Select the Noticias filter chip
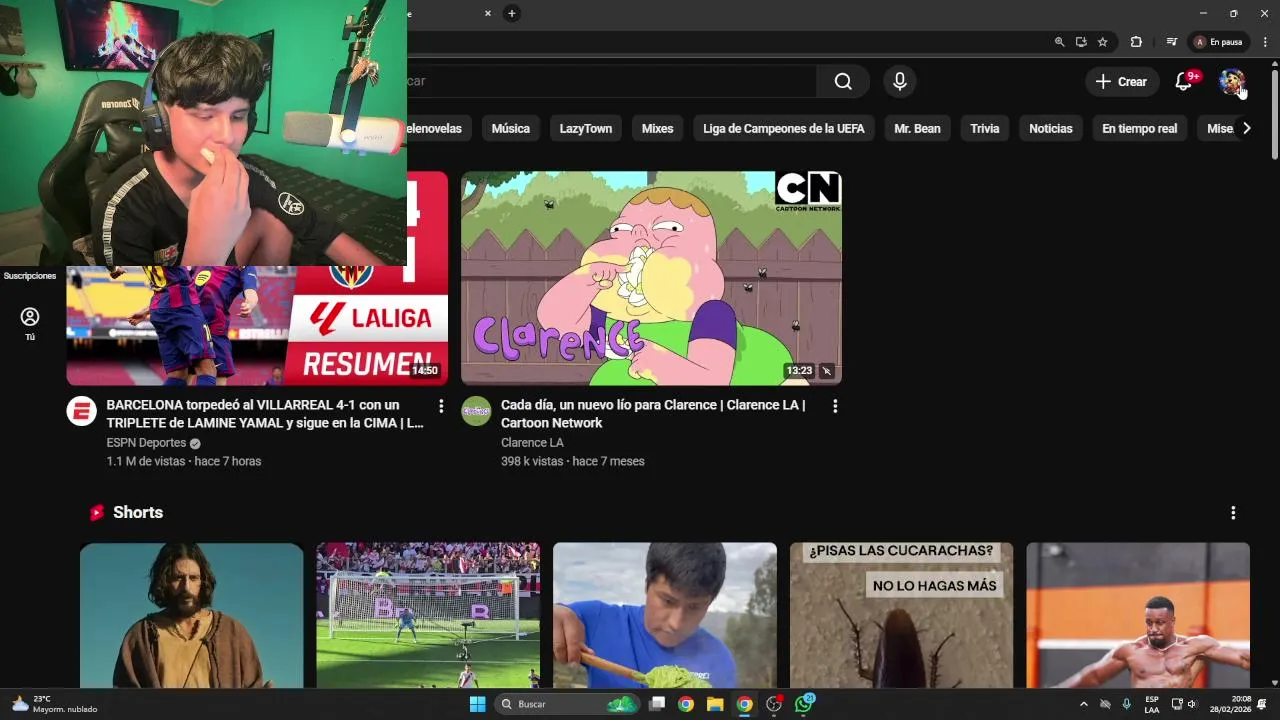The image size is (1280, 720). point(1050,128)
